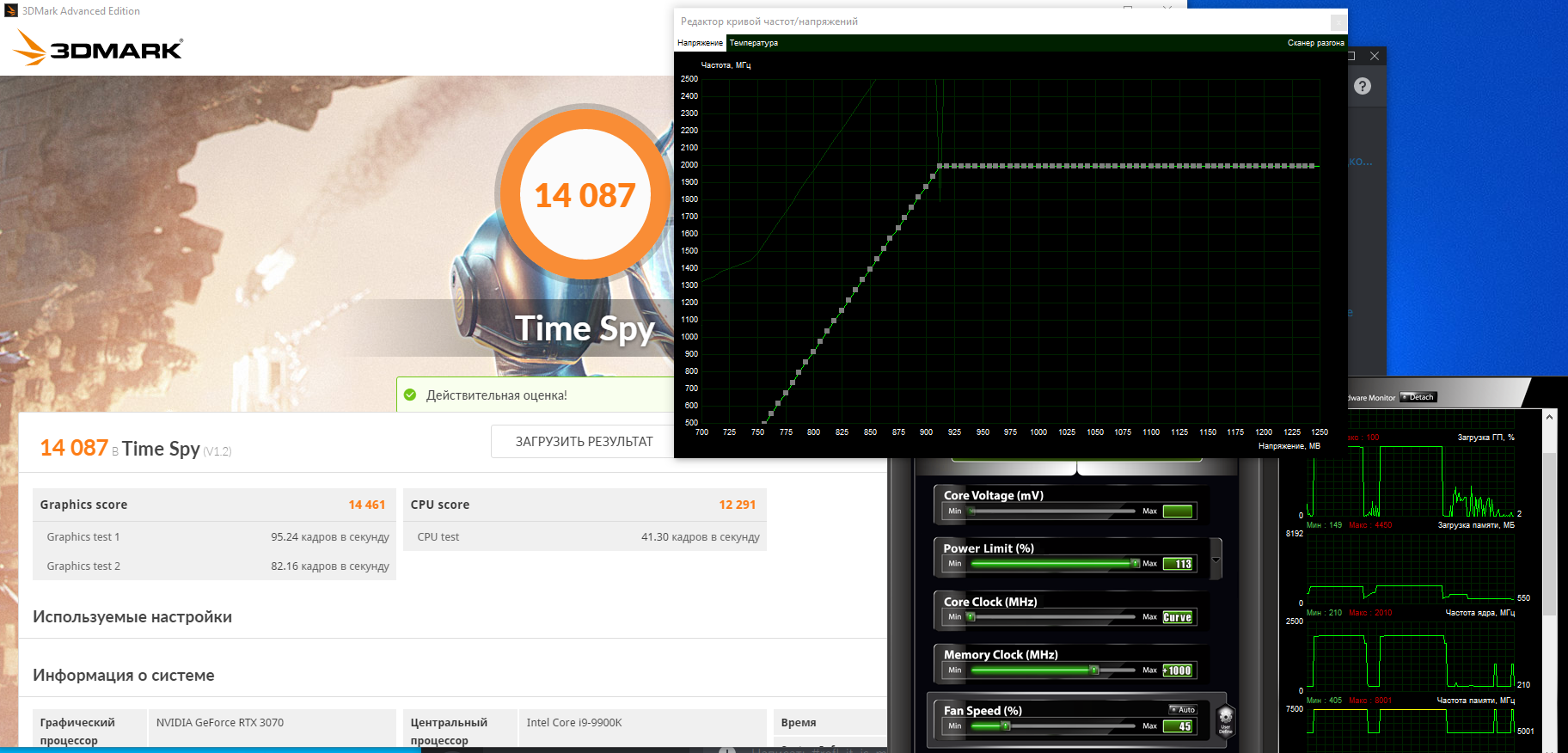Click the large 14 087 score circle

pyautogui.click(x=585, y=194)
